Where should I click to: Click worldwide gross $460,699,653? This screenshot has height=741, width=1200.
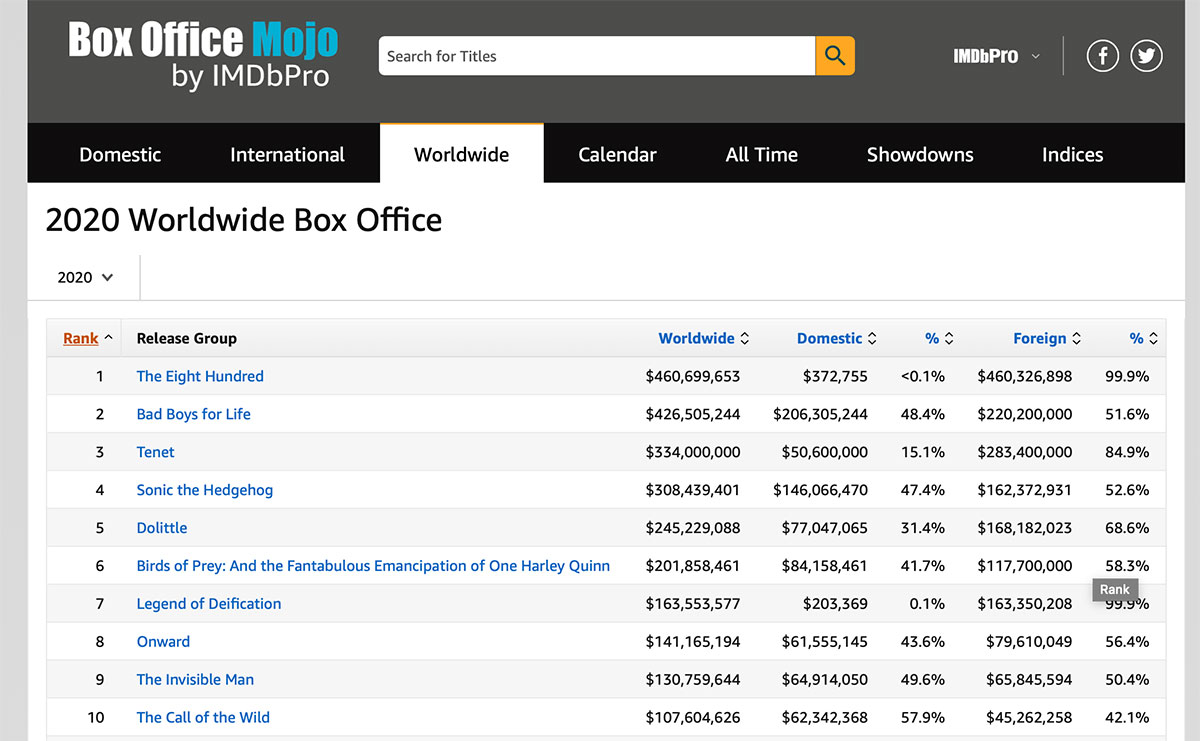coord(693,376)
